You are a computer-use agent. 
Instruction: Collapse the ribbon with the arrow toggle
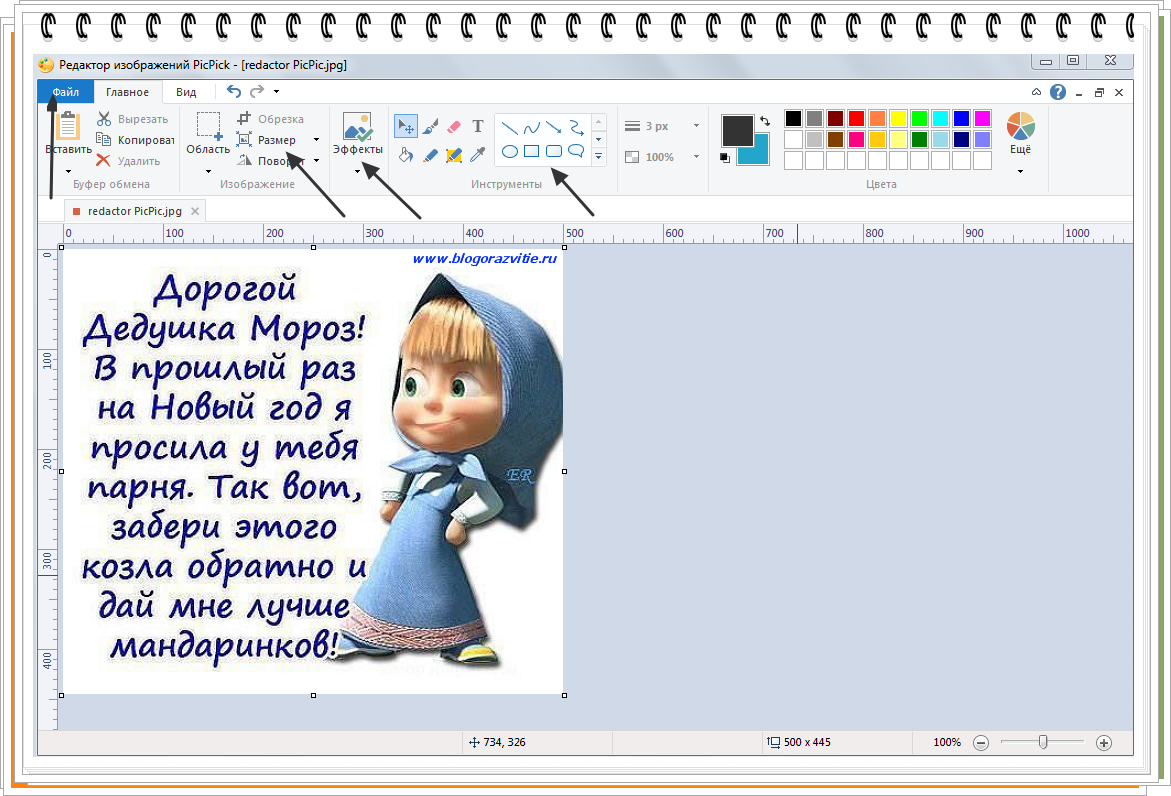pos(1037,93)
